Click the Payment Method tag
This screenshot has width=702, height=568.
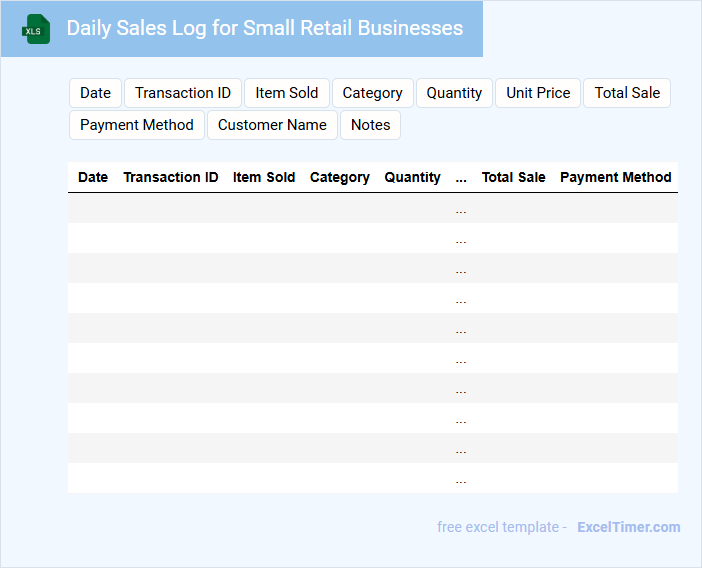coord(137,125)
